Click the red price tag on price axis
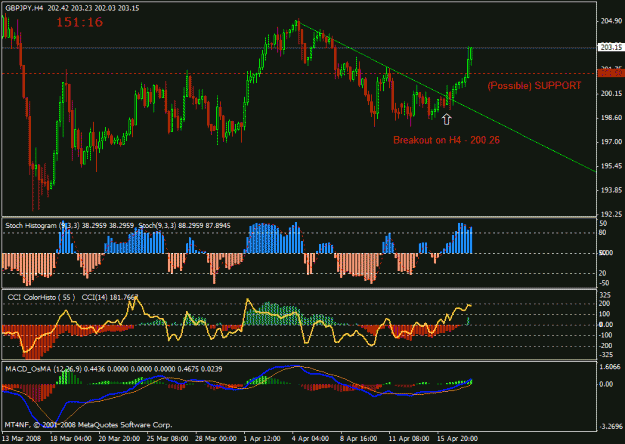625x444 pixels. [611, 73]
